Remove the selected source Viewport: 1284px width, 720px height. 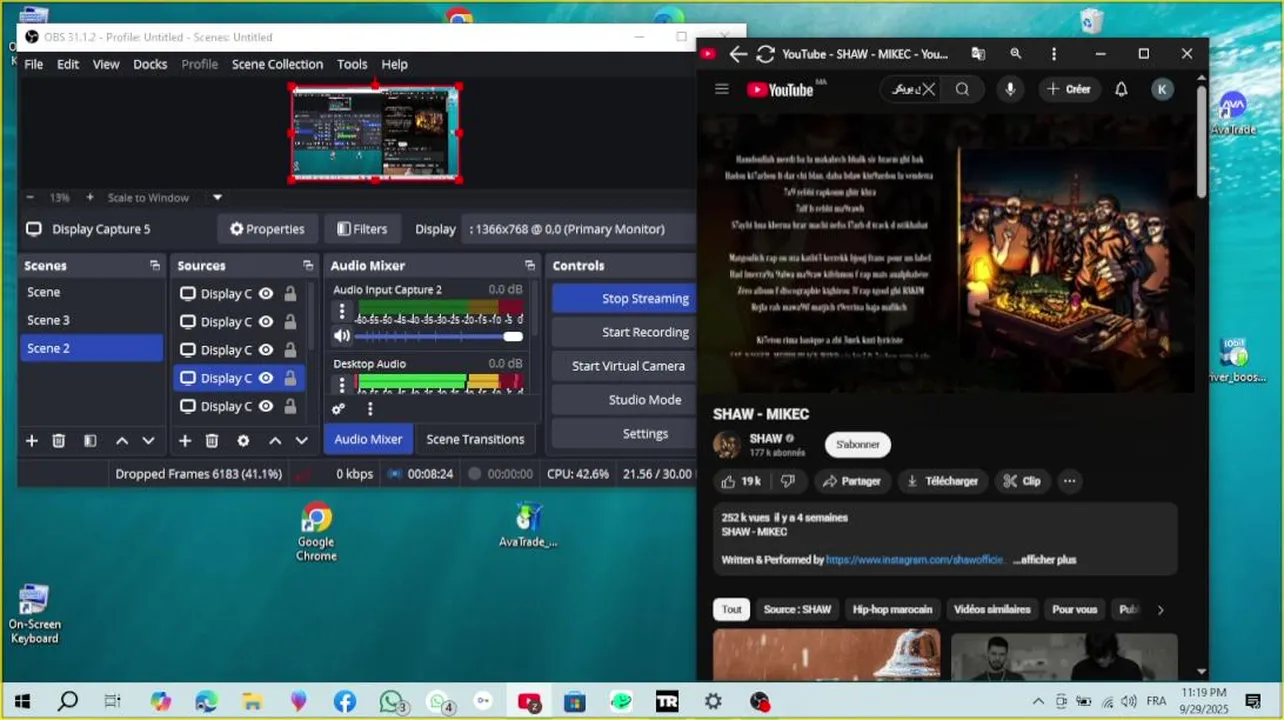pyautogui.click(x=212, y=441)
